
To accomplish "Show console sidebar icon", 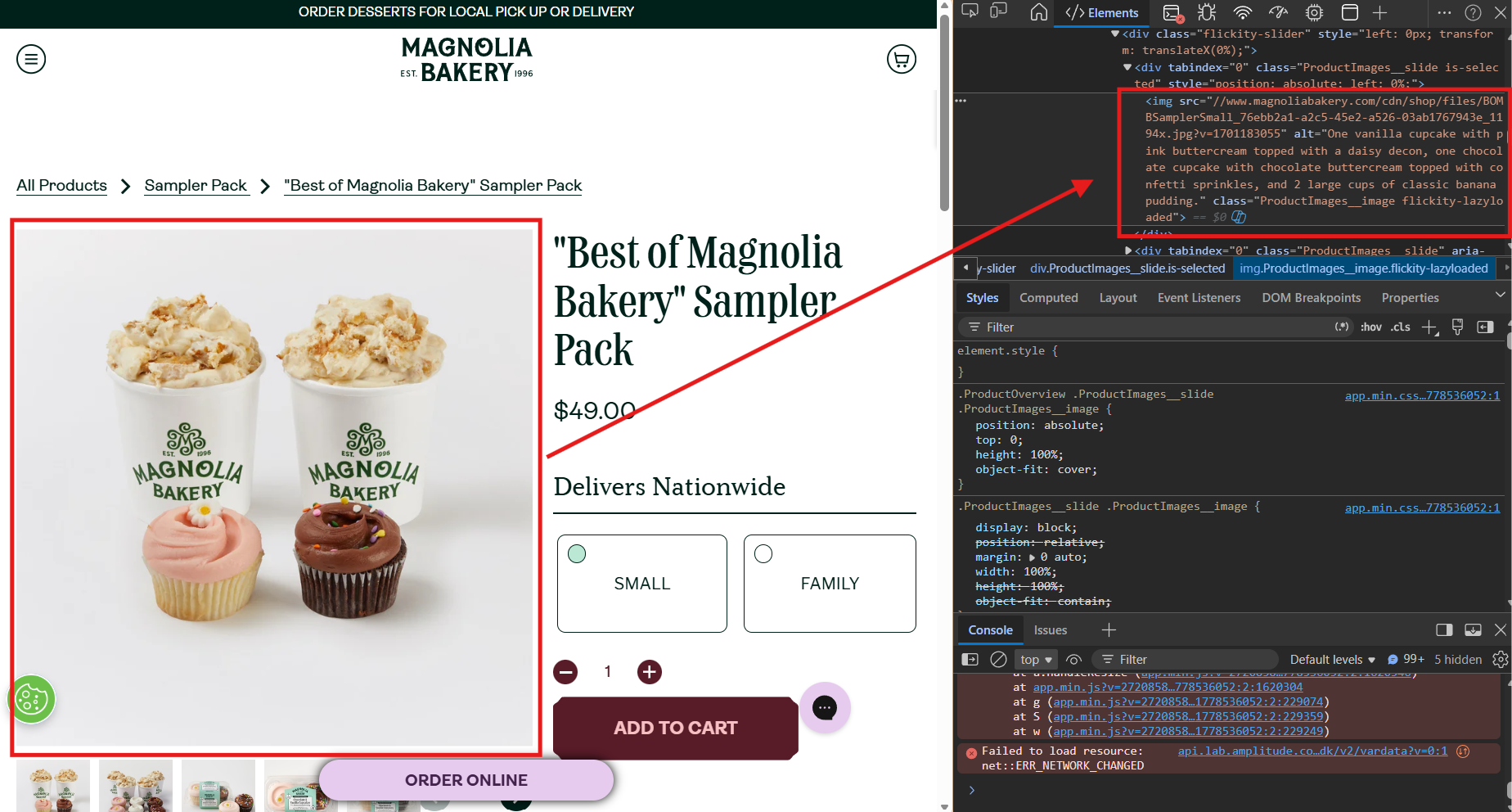I will 970,659.
